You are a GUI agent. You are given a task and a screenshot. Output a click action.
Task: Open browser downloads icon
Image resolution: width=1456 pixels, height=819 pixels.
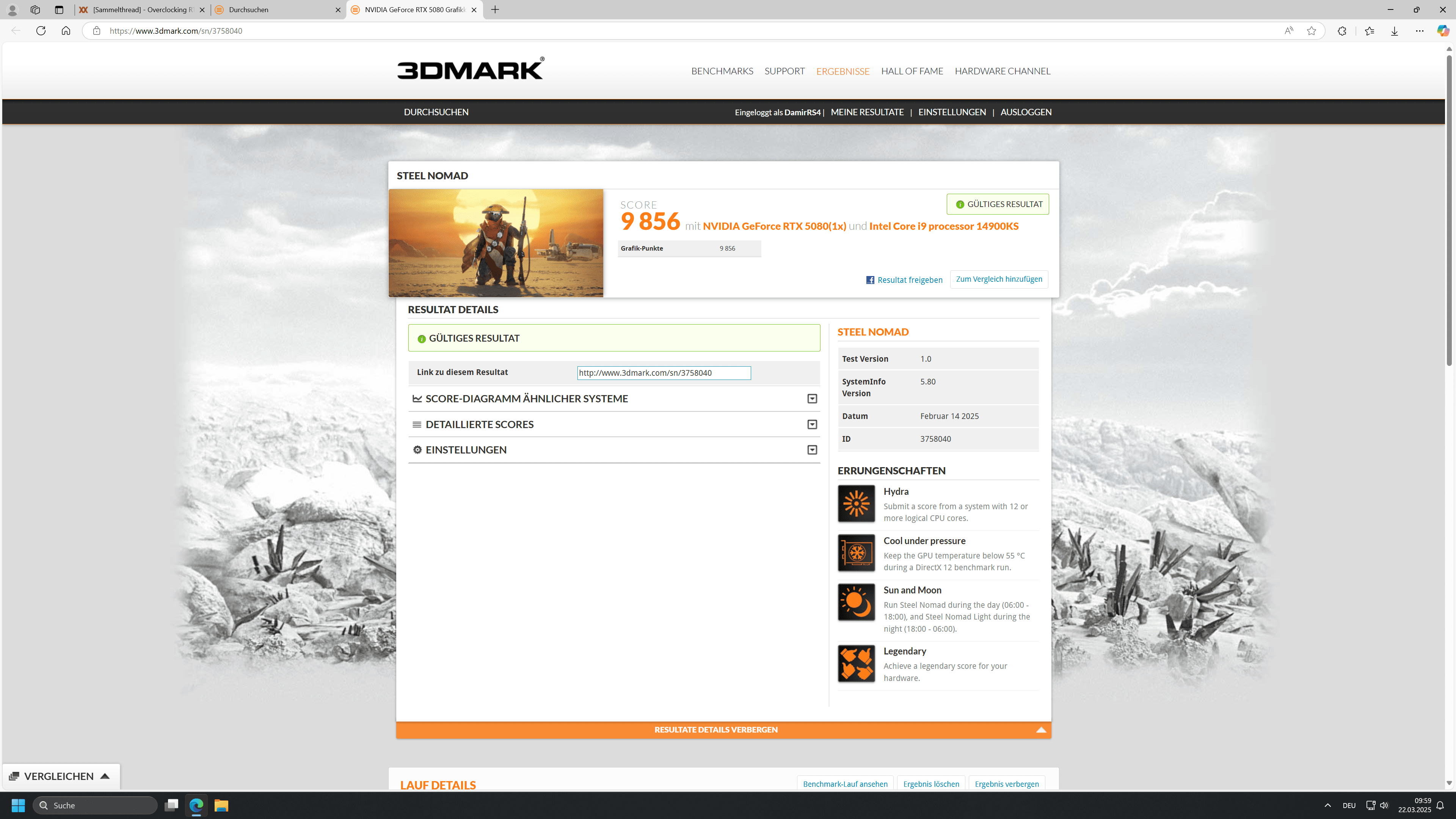tap(1395, 31)
